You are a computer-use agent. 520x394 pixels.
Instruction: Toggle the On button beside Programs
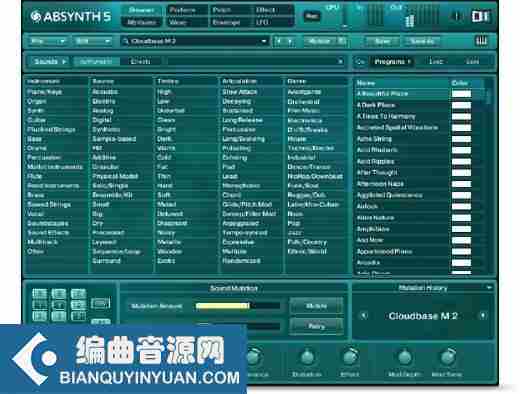click(361, 62)
